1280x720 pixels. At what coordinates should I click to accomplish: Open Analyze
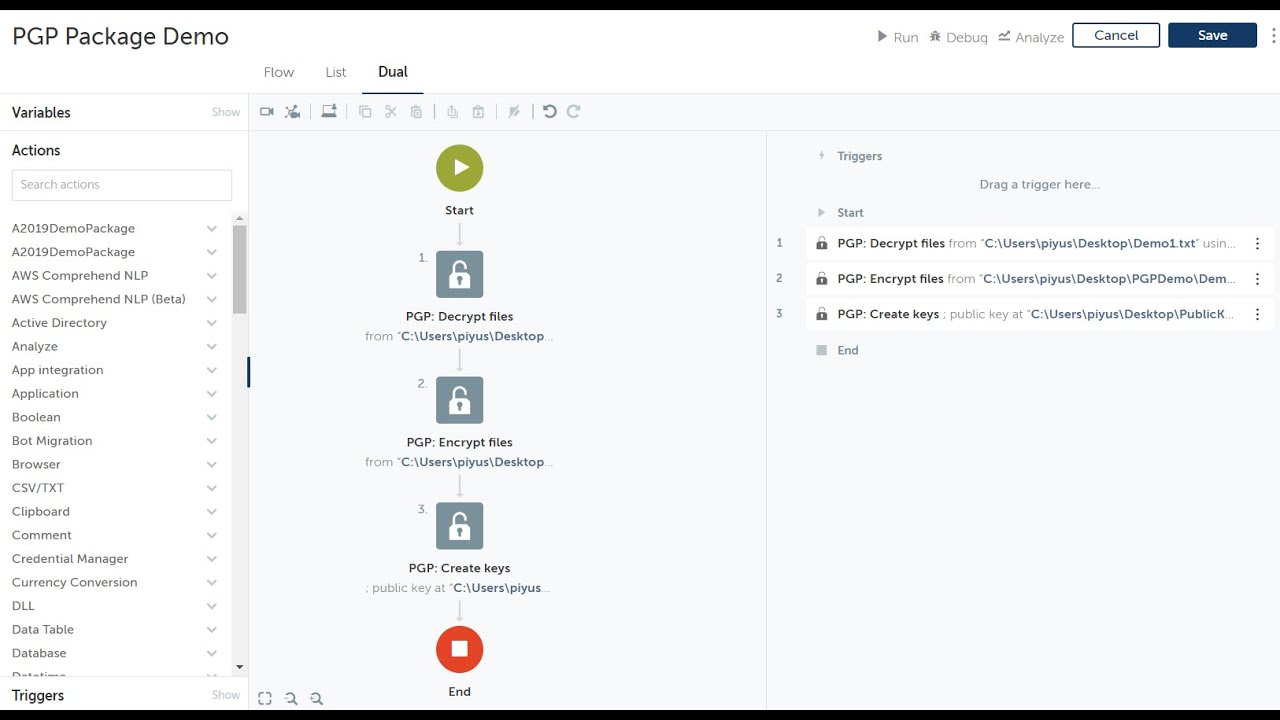(1031, 37)
